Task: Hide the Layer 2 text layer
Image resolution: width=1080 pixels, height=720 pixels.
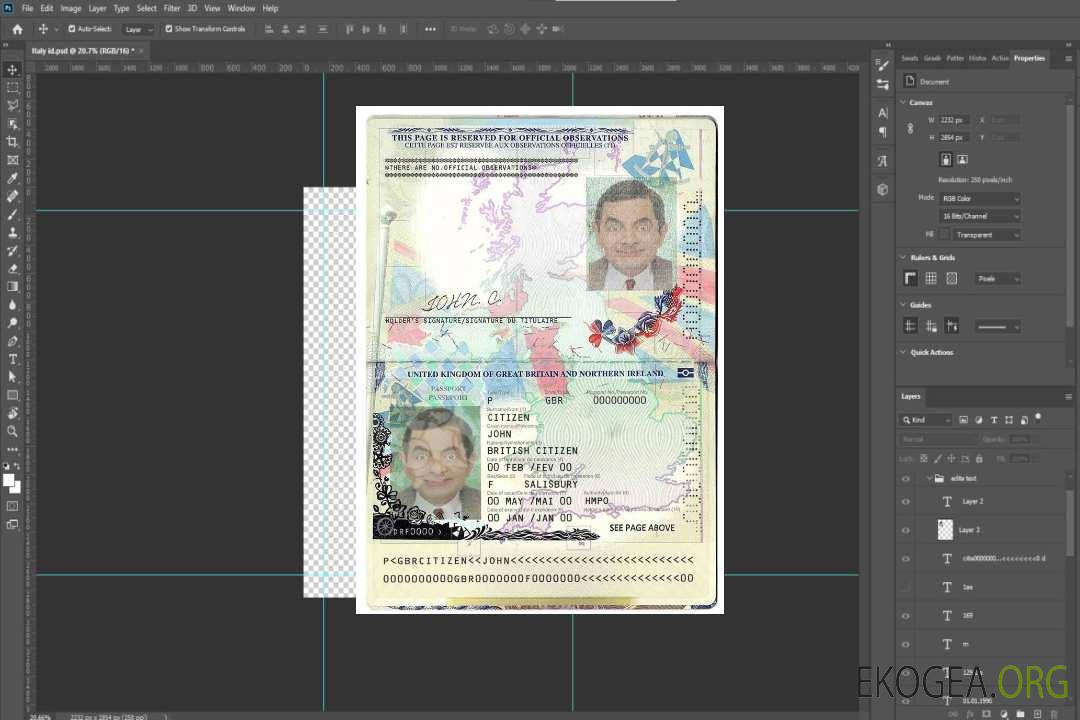Action: 906,502
